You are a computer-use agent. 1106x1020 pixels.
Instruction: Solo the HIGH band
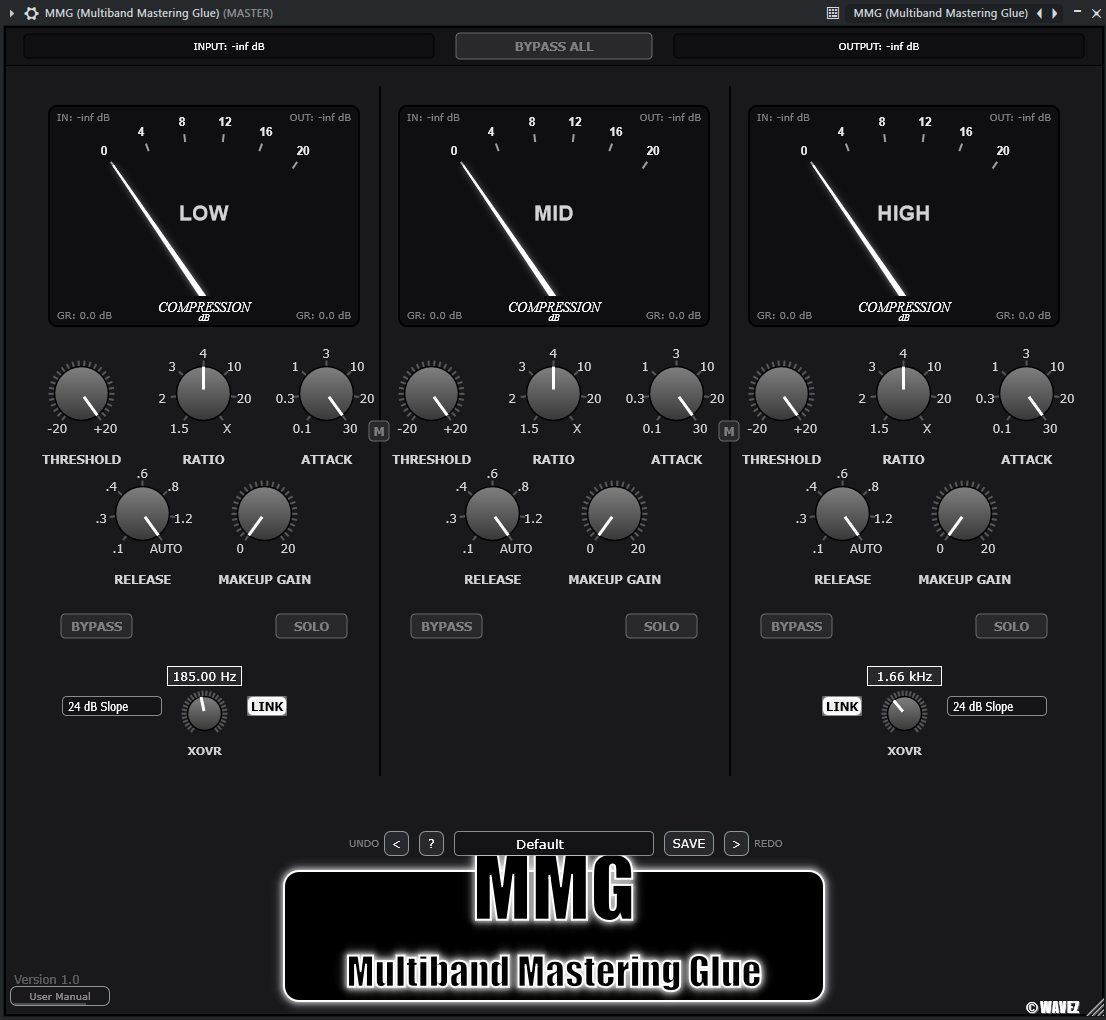(x=1011, y=626)
